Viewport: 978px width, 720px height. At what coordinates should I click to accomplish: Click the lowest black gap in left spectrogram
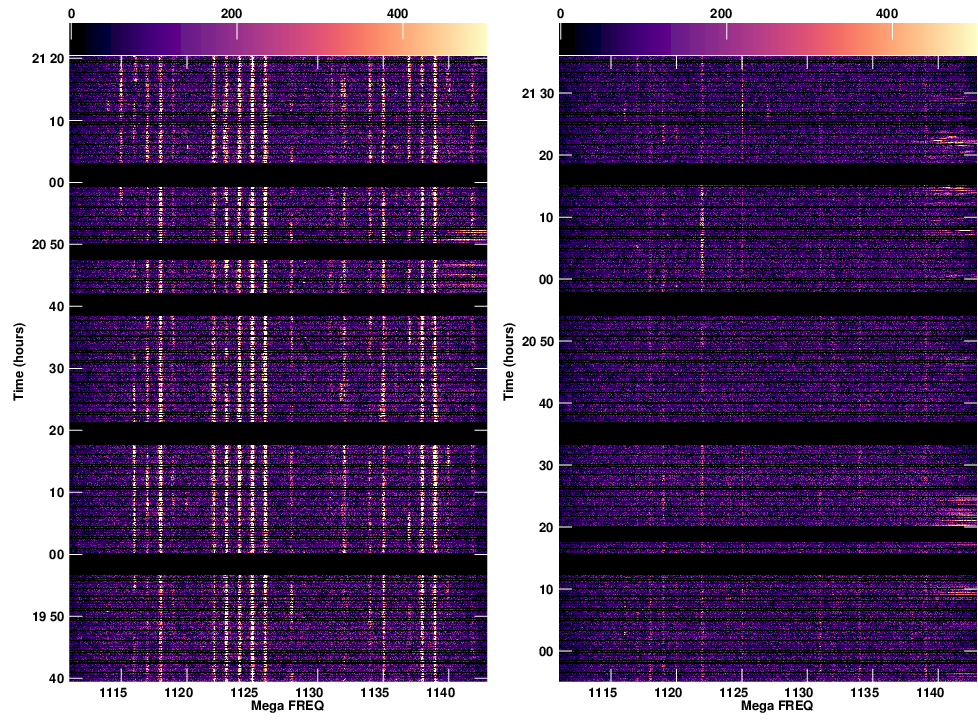tap(278, 565)
